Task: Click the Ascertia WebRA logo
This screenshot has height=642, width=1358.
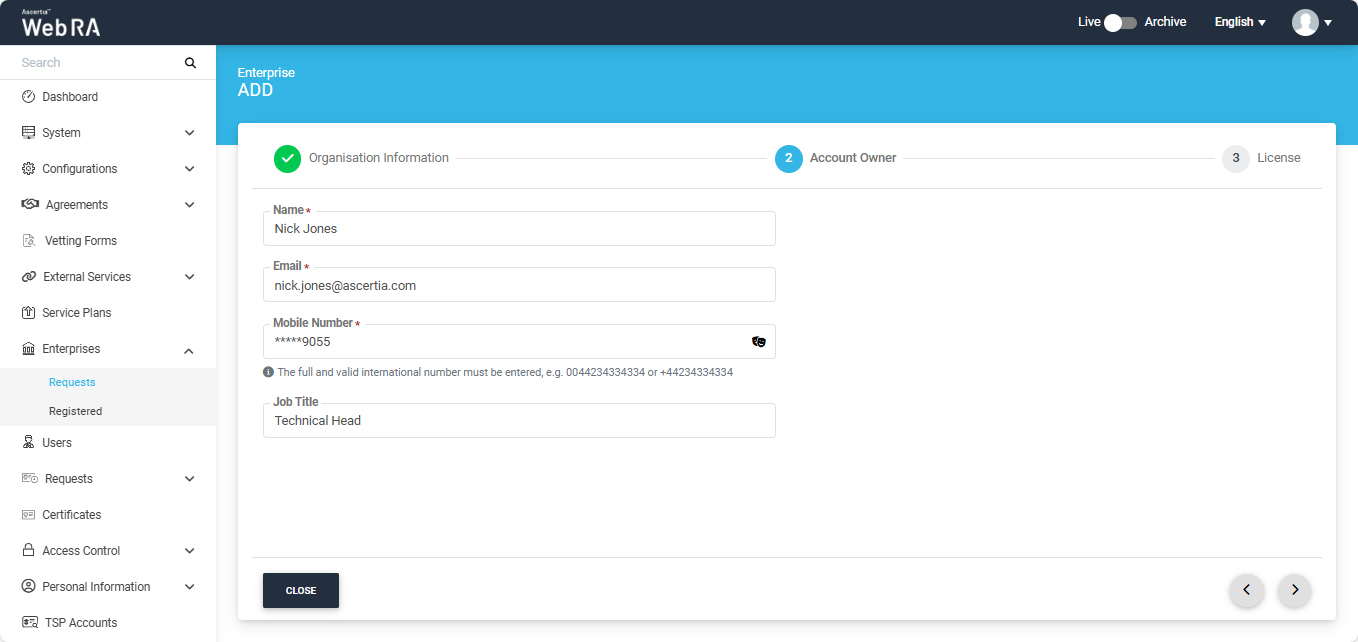Action: tap(61, 23)
